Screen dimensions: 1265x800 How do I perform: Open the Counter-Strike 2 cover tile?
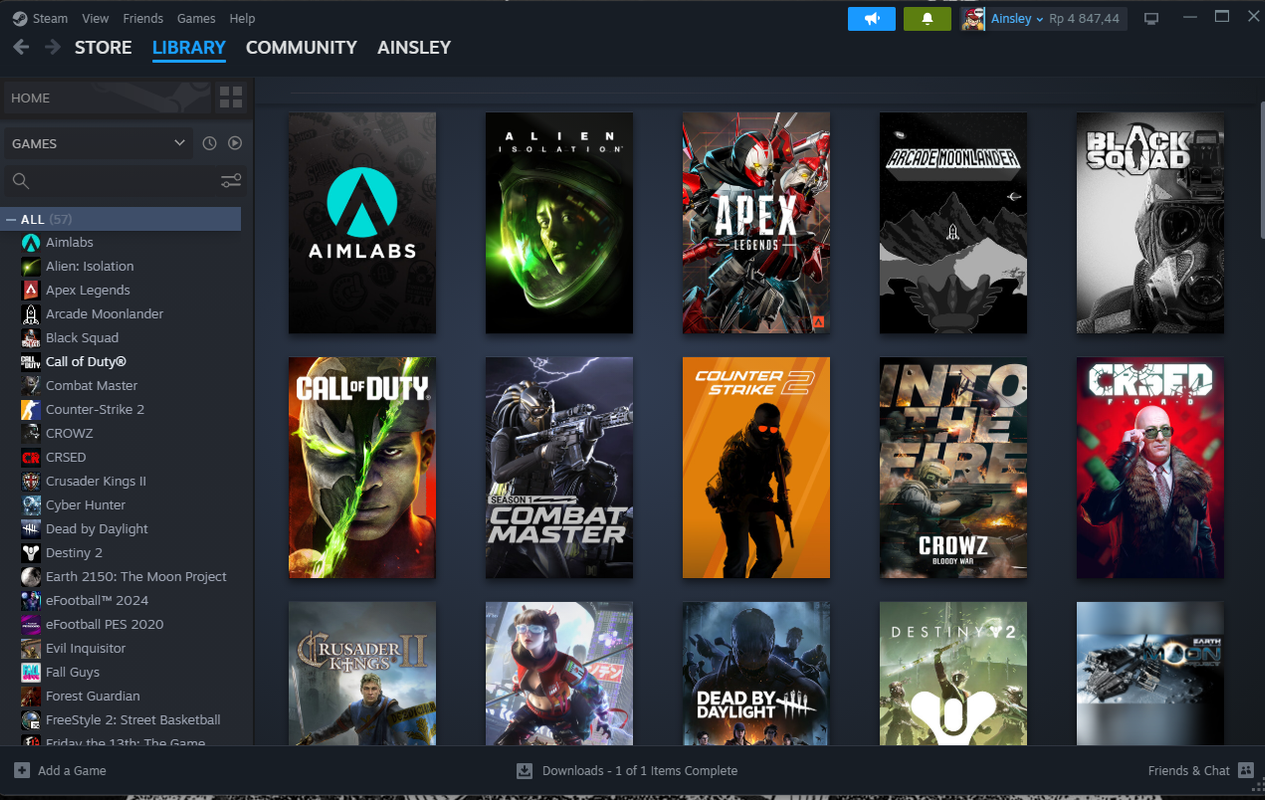(x=756, y=468)
